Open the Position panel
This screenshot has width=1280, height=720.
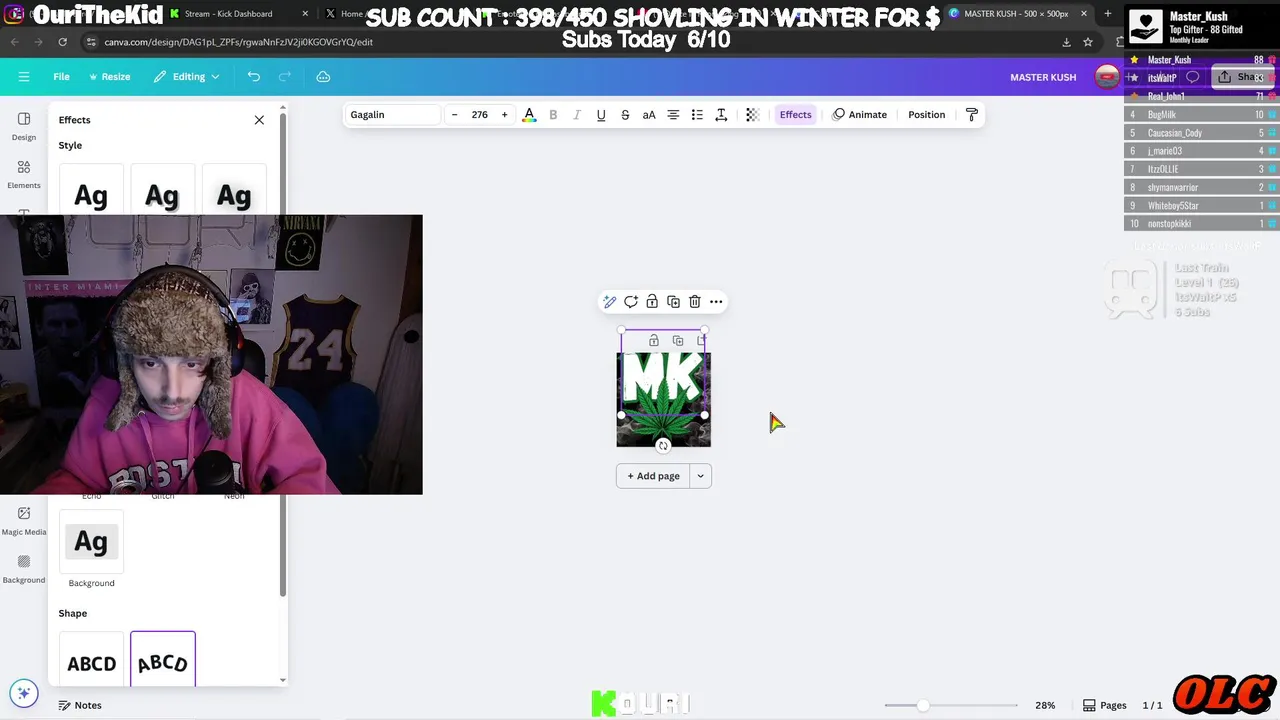pos(926,115)
